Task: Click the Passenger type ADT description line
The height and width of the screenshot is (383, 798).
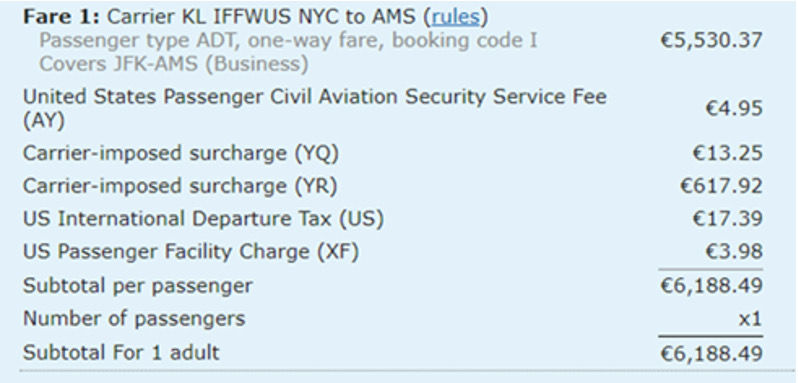Action: pyautogui.click(x=288, y=40)
